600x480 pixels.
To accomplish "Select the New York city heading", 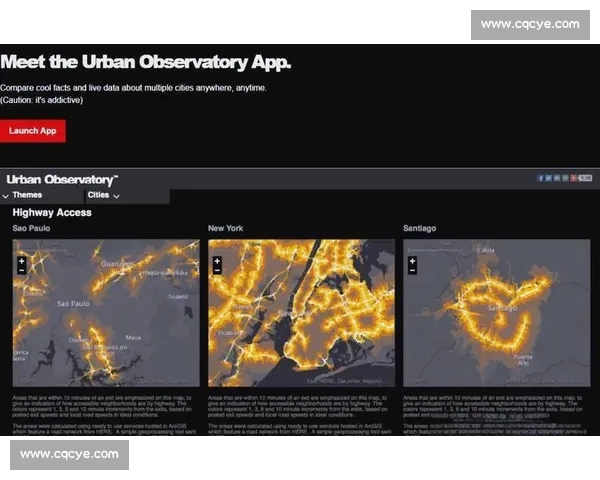I will pyautogui.click(x=226, y=229).
